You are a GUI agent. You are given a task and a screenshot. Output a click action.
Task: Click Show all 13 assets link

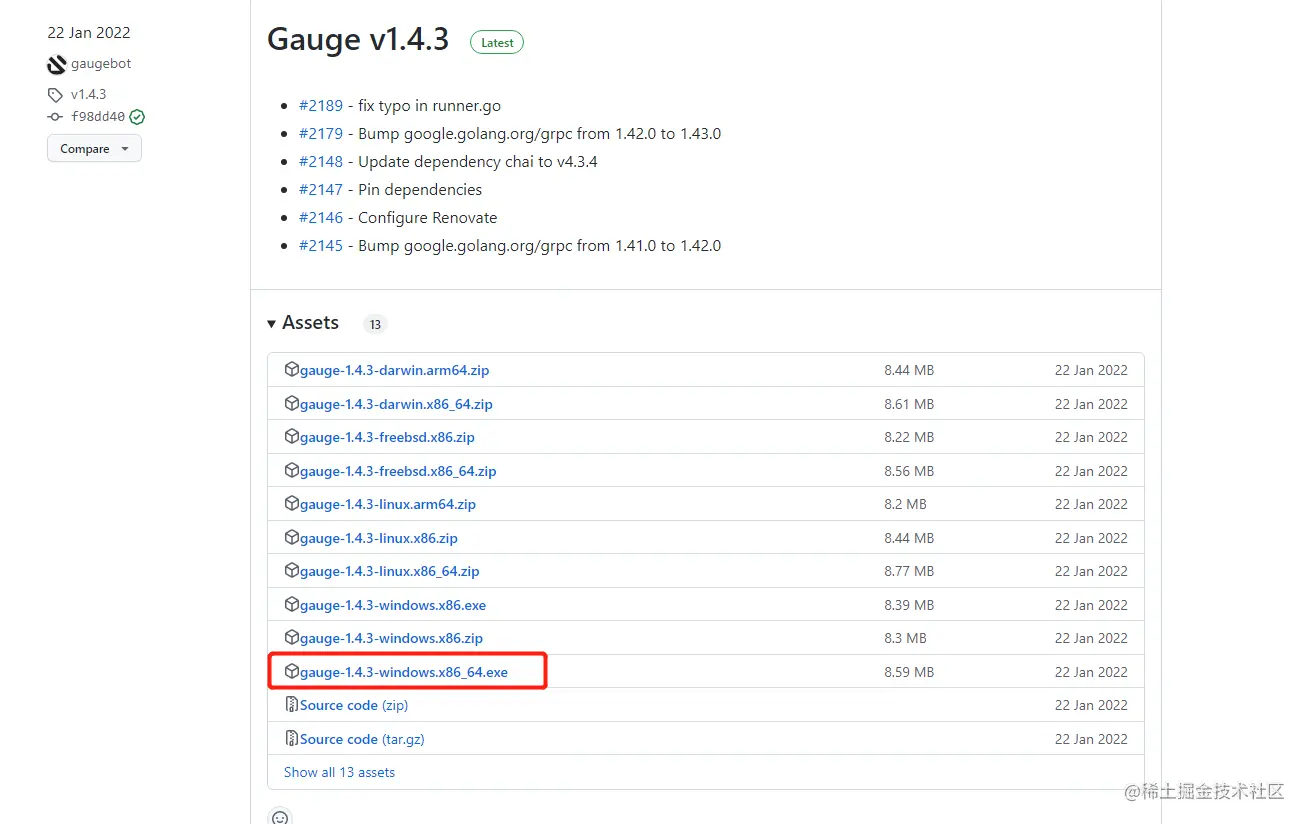339,772
